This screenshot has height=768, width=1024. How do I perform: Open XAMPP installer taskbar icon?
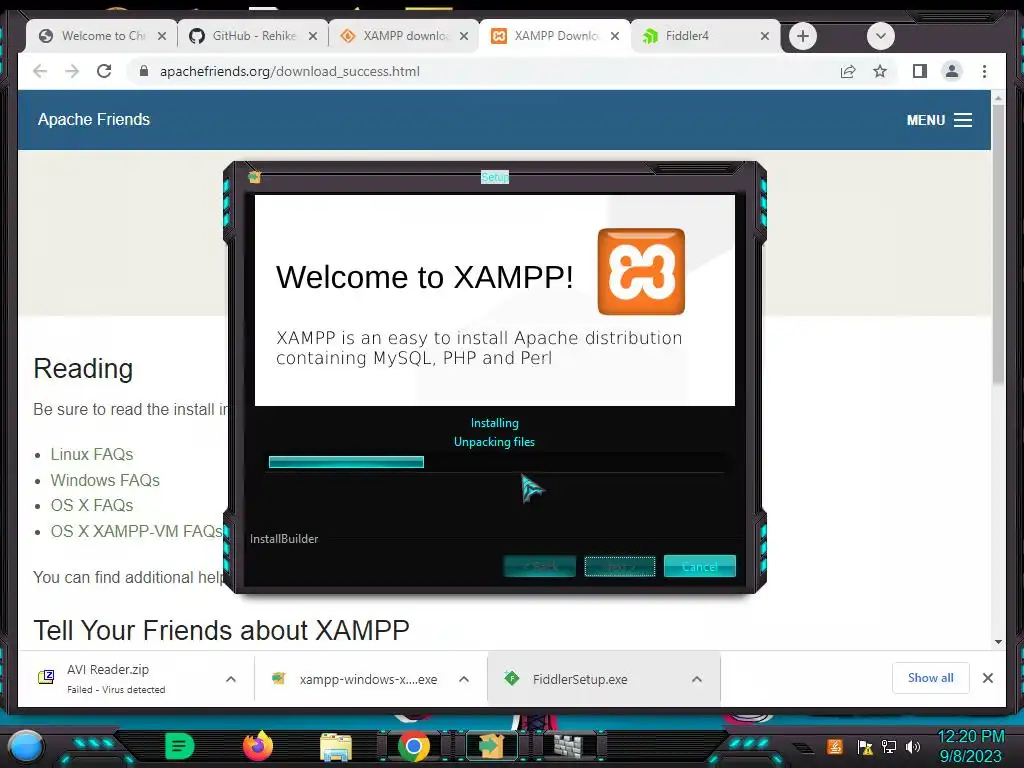(x=491, y=746)
